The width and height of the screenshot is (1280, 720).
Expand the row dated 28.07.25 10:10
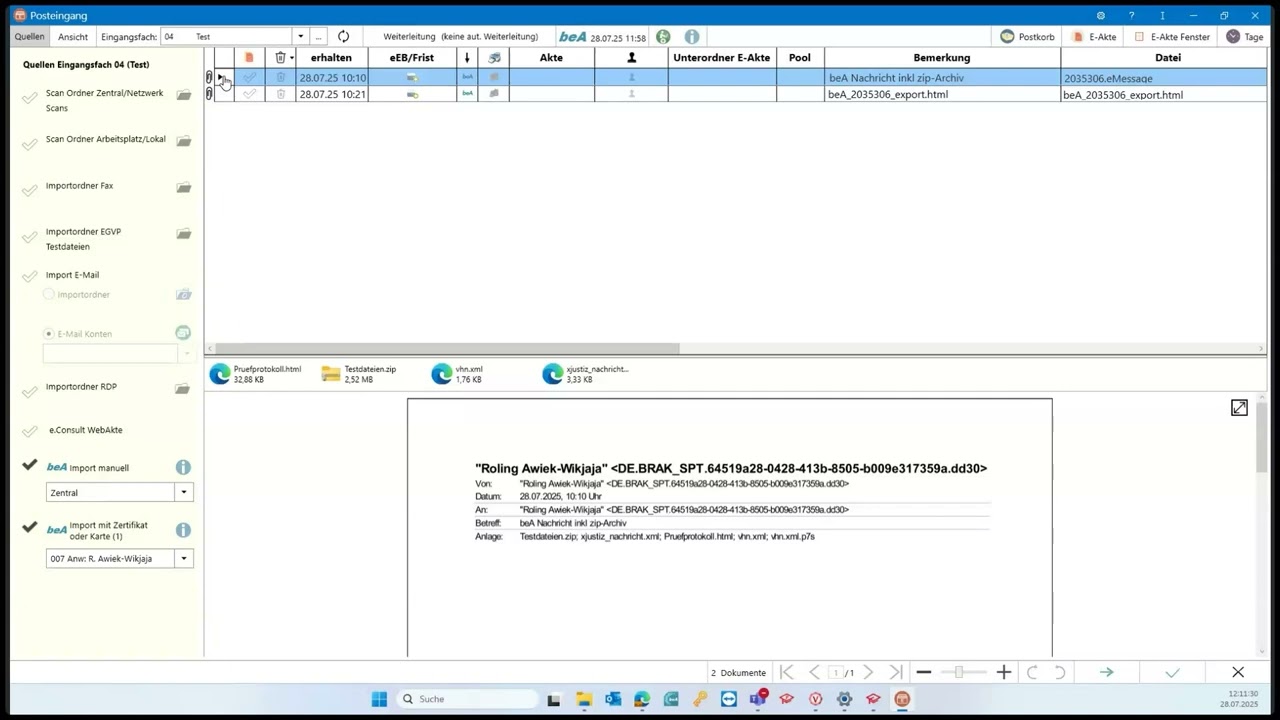coord(221,77)
